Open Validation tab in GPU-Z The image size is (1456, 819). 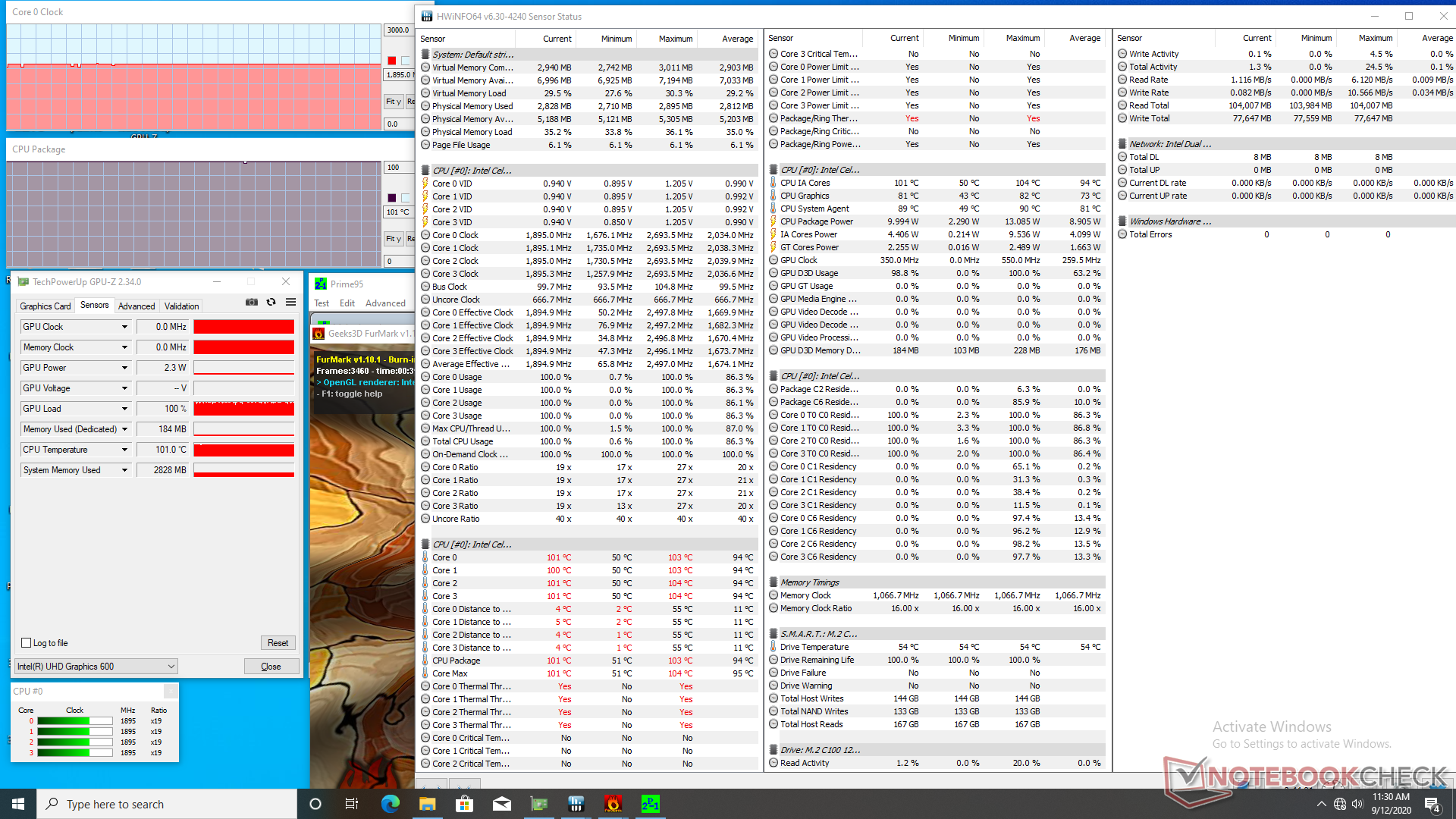(x=181, y=306)
